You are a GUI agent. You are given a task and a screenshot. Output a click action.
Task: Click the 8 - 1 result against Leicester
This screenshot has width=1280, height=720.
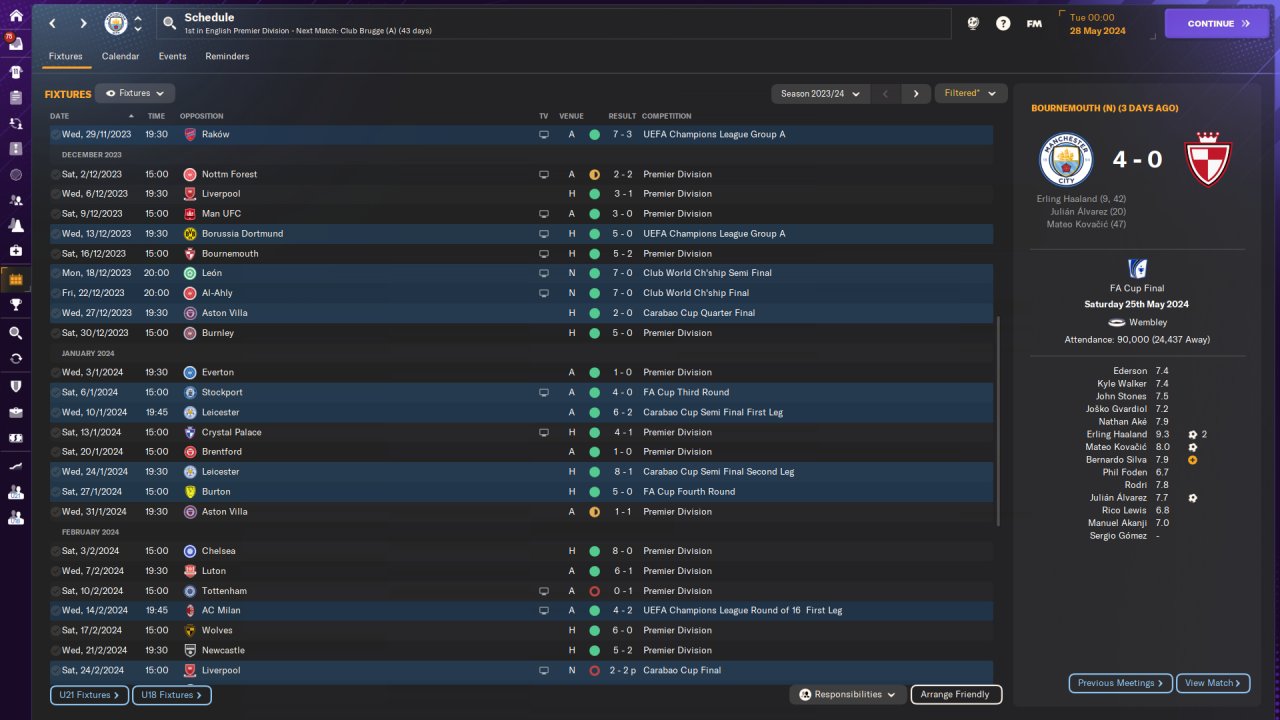tap(622, 472)
